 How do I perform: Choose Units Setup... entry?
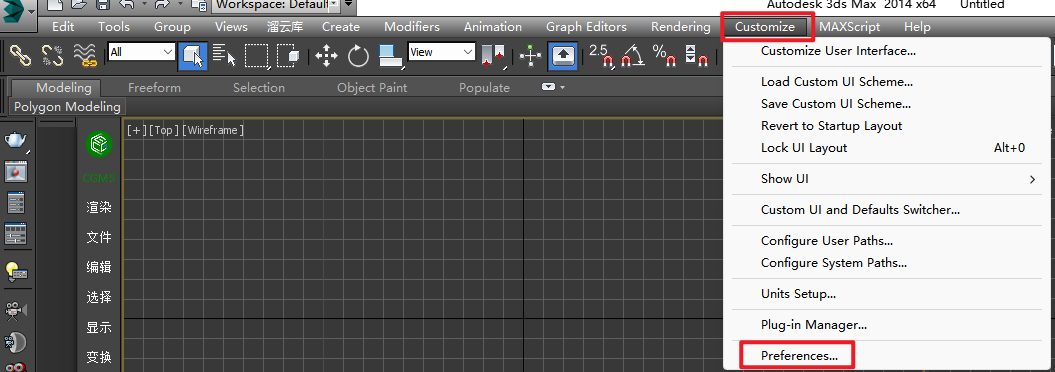[x=798, y=294]
